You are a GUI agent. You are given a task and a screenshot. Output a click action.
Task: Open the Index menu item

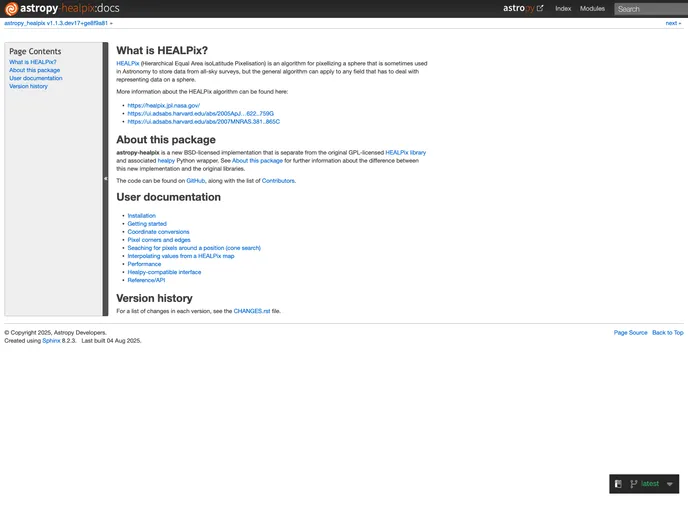pyautogui.click(x=563, y=9)
